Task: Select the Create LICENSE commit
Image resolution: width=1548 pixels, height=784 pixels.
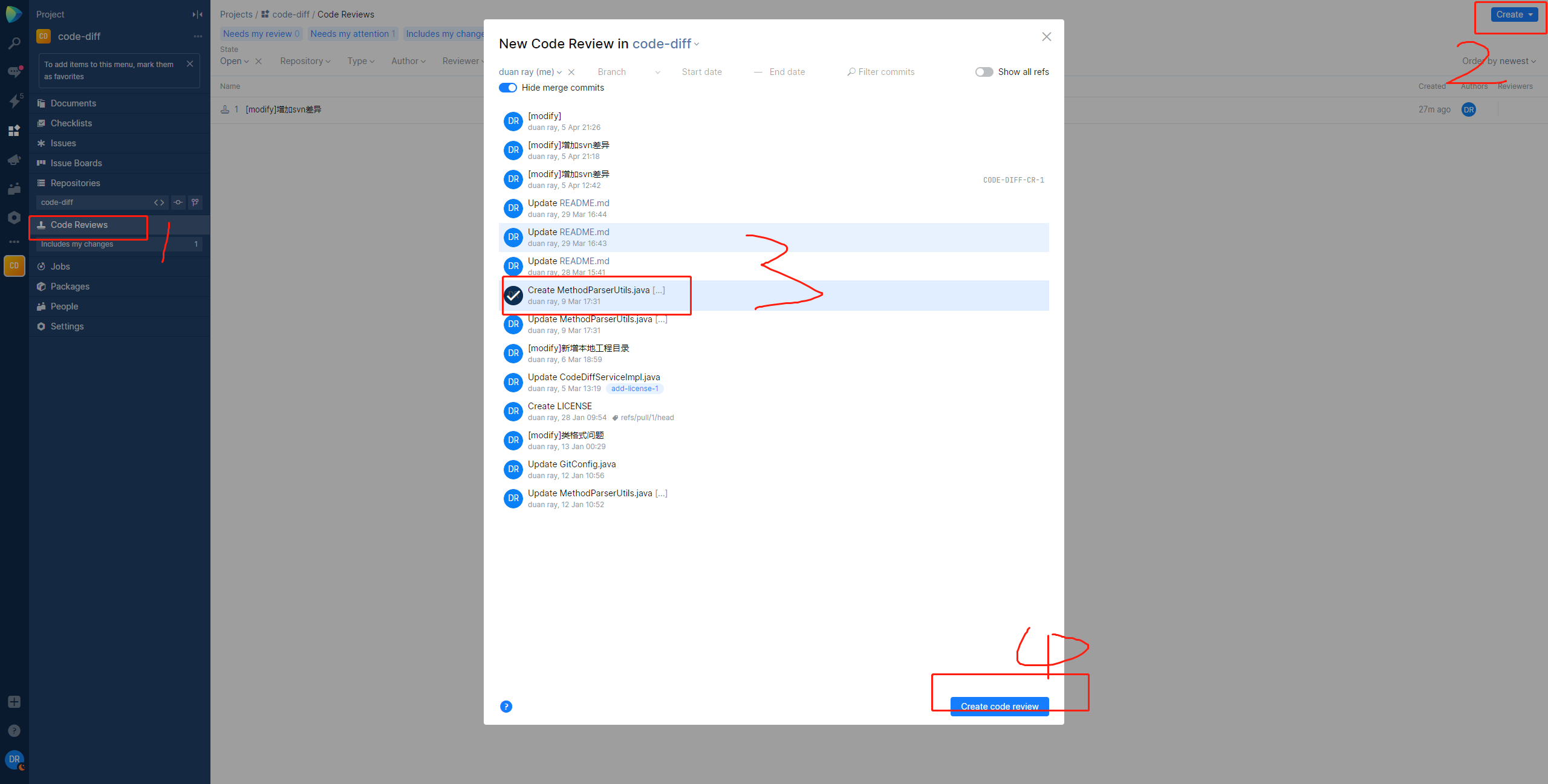Action: click(x=774, y=412)
